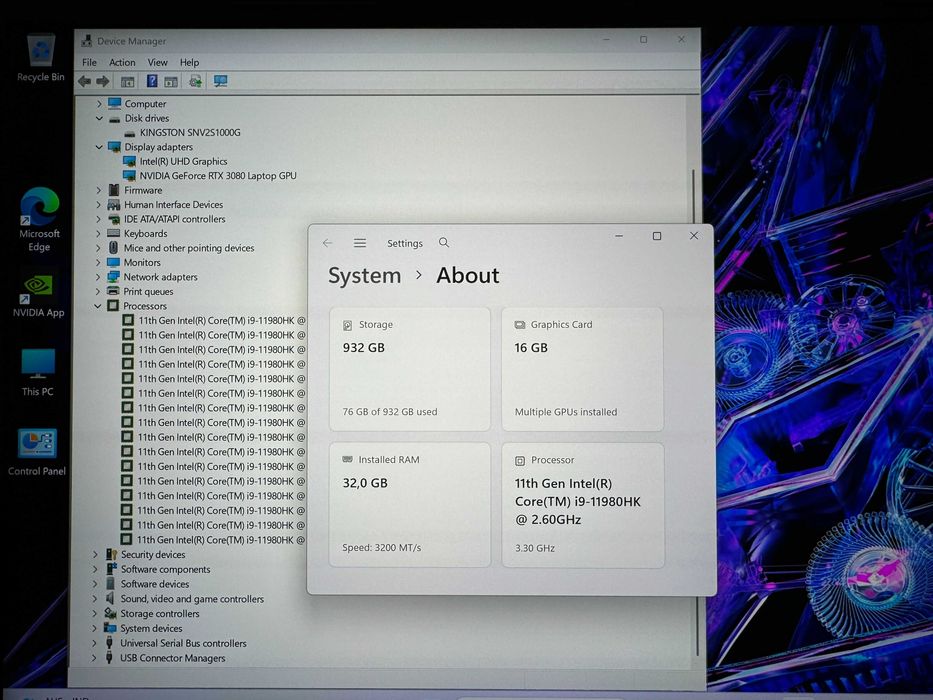Click the monitor icon in Device Manager toolbar
Screen dimensions: 933x700
click(x=220, y=81)
